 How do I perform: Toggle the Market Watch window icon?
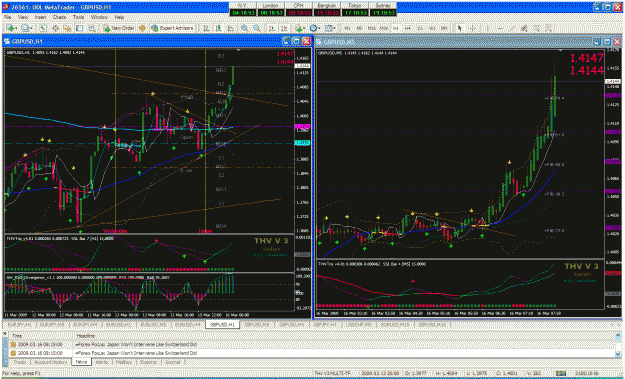pyautogui.click(x=43, y=28)
